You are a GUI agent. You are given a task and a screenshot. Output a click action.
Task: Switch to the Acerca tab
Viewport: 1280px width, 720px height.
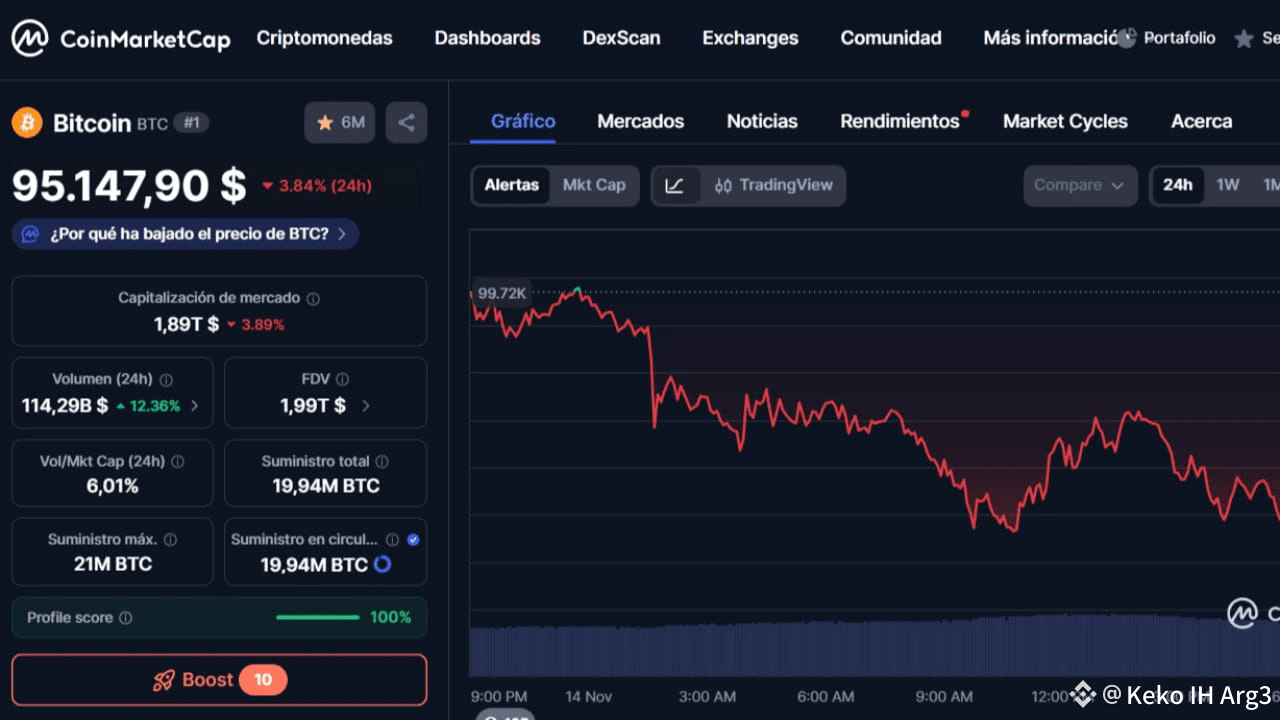[1201, 121]
